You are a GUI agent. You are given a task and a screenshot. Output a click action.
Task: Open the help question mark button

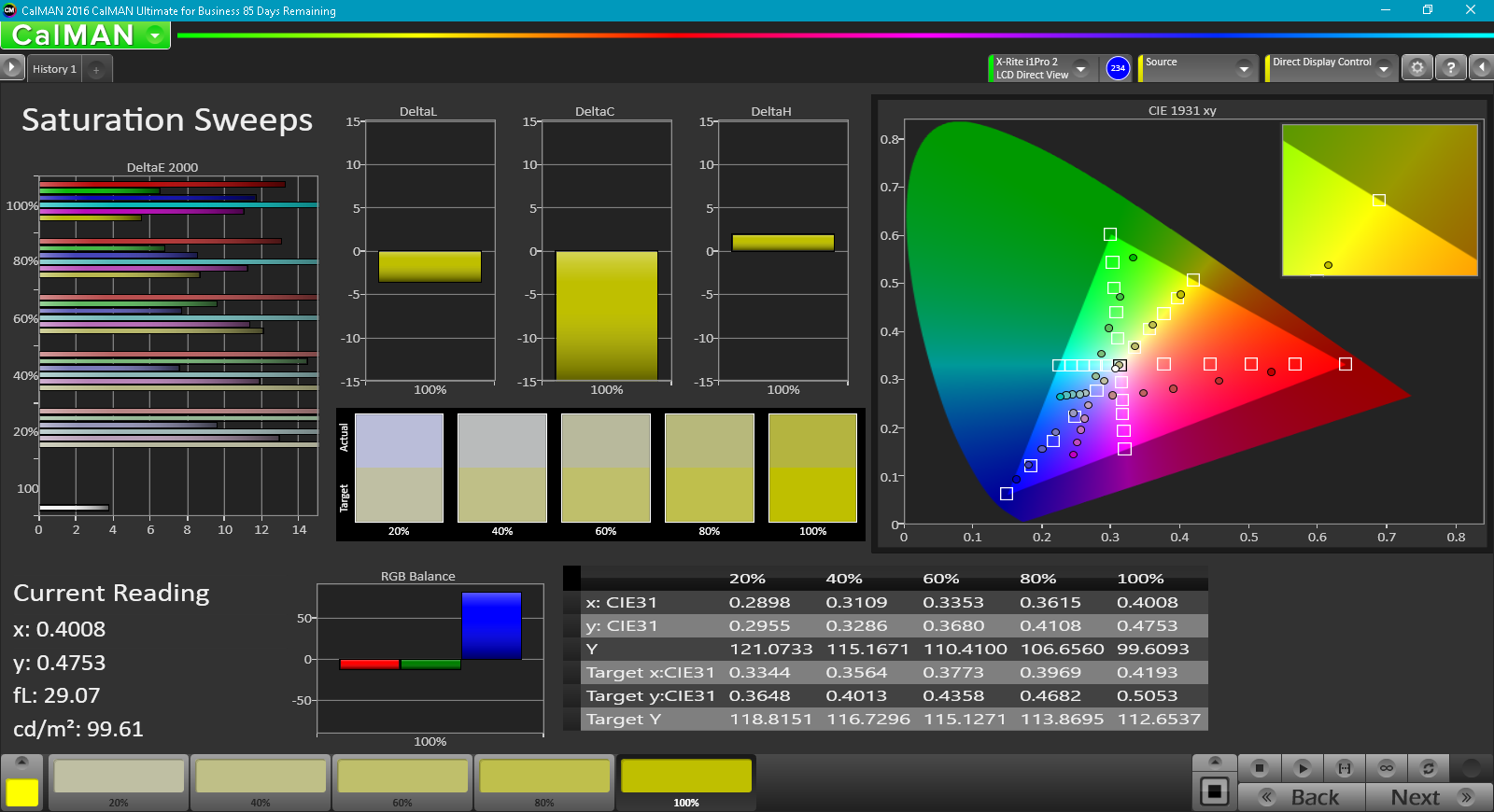1450,68
